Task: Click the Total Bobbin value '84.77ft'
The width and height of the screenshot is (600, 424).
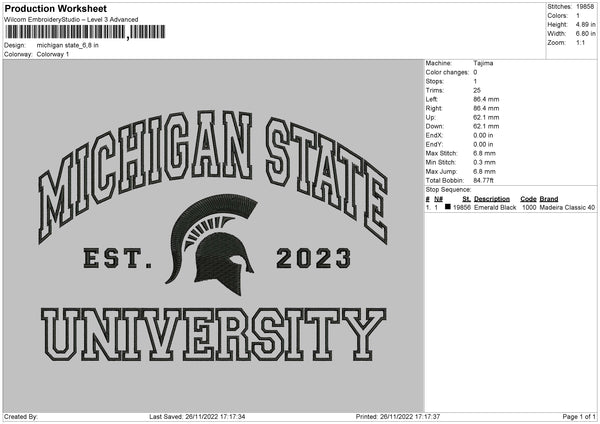Action: [483, 180]
